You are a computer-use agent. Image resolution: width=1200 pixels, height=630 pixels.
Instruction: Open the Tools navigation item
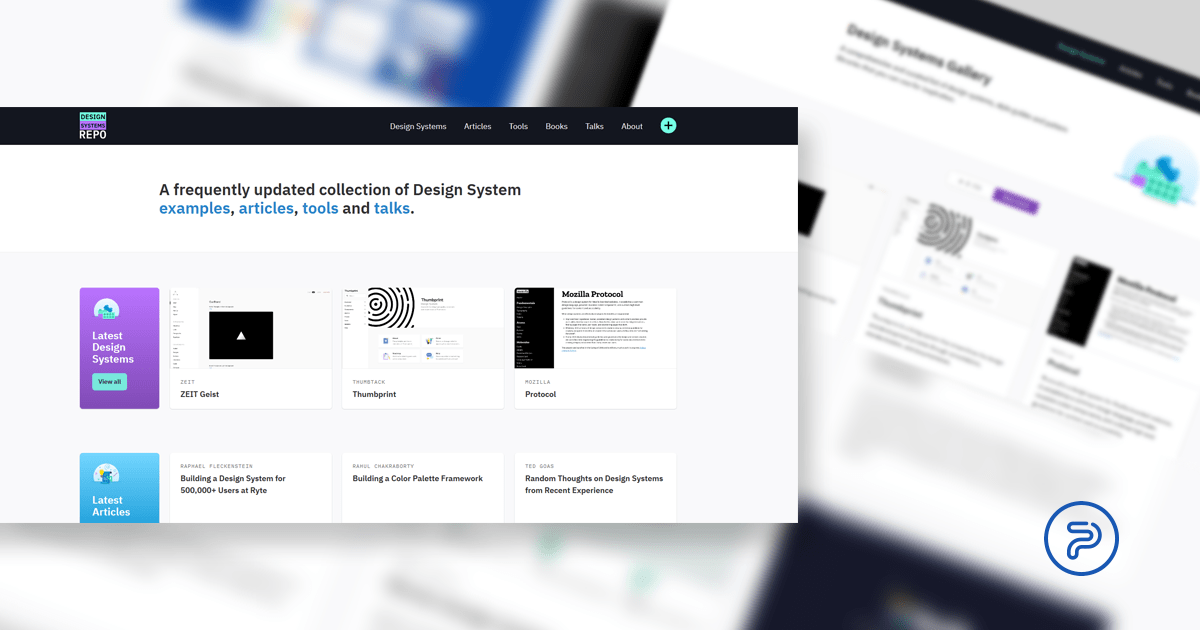(x=518, y=126)
